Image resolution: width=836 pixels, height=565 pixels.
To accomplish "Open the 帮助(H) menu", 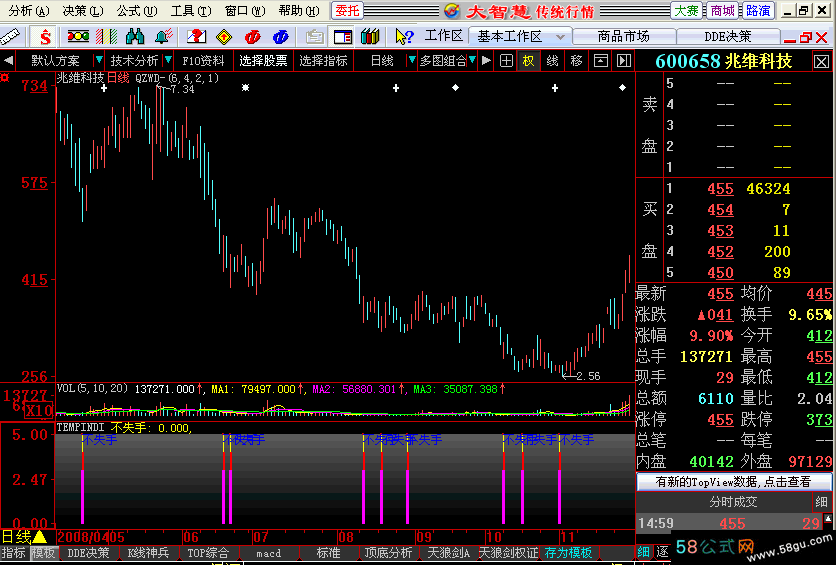I will coord(299,11).
